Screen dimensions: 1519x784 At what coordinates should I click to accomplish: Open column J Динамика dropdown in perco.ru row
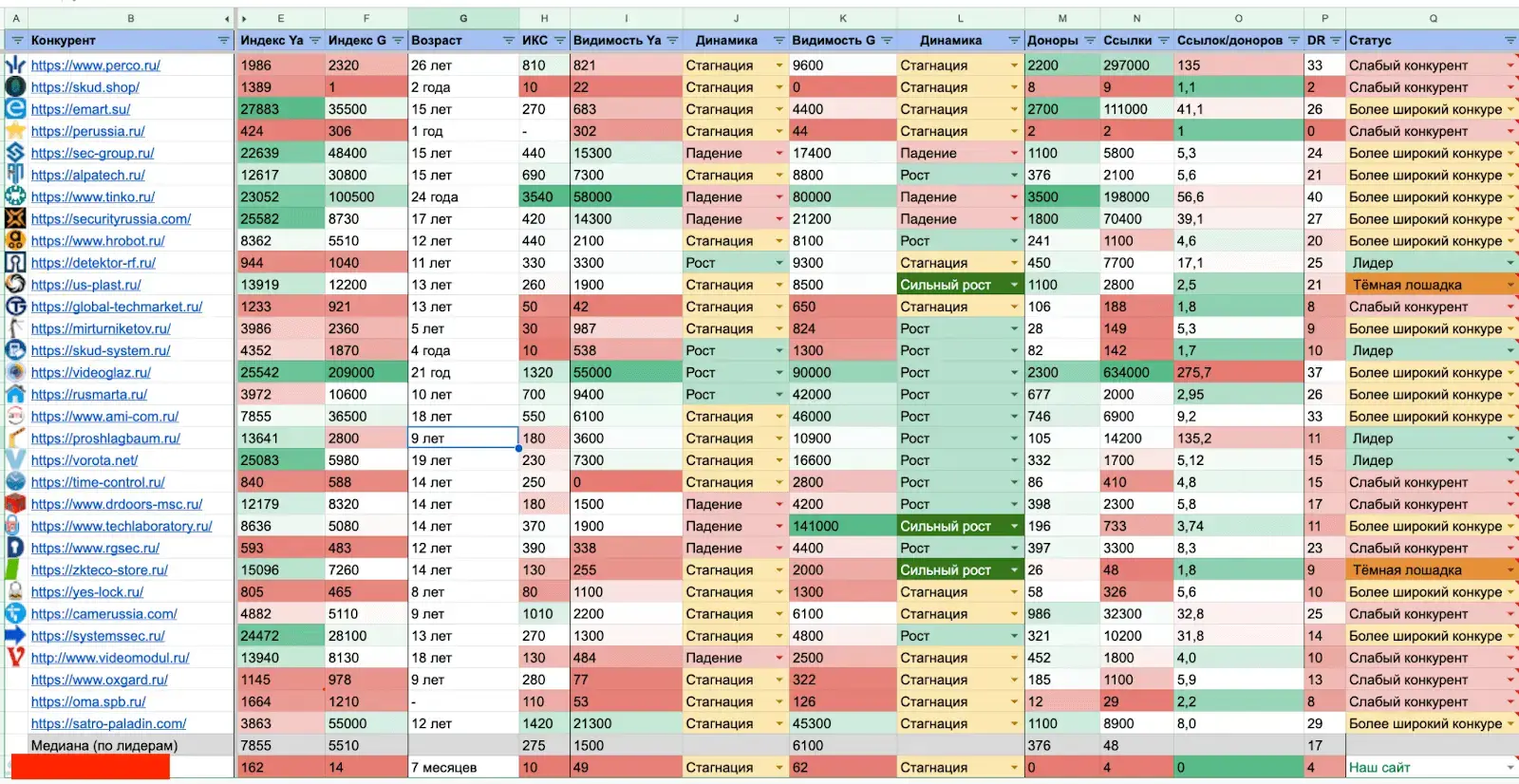(779, 65)
